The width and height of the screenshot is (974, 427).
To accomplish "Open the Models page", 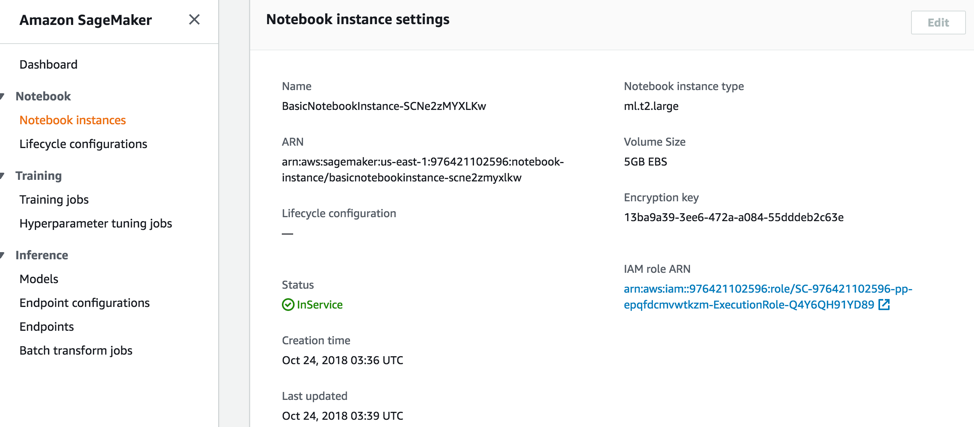I will click(x=39, y=279).
